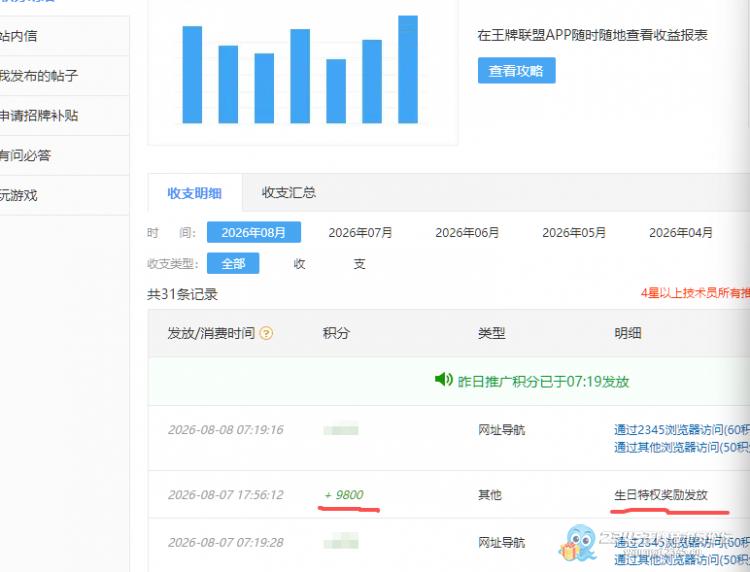Choose 2026年06月 time filter
This screenshot has height=572, width=750.
(467, 232)
